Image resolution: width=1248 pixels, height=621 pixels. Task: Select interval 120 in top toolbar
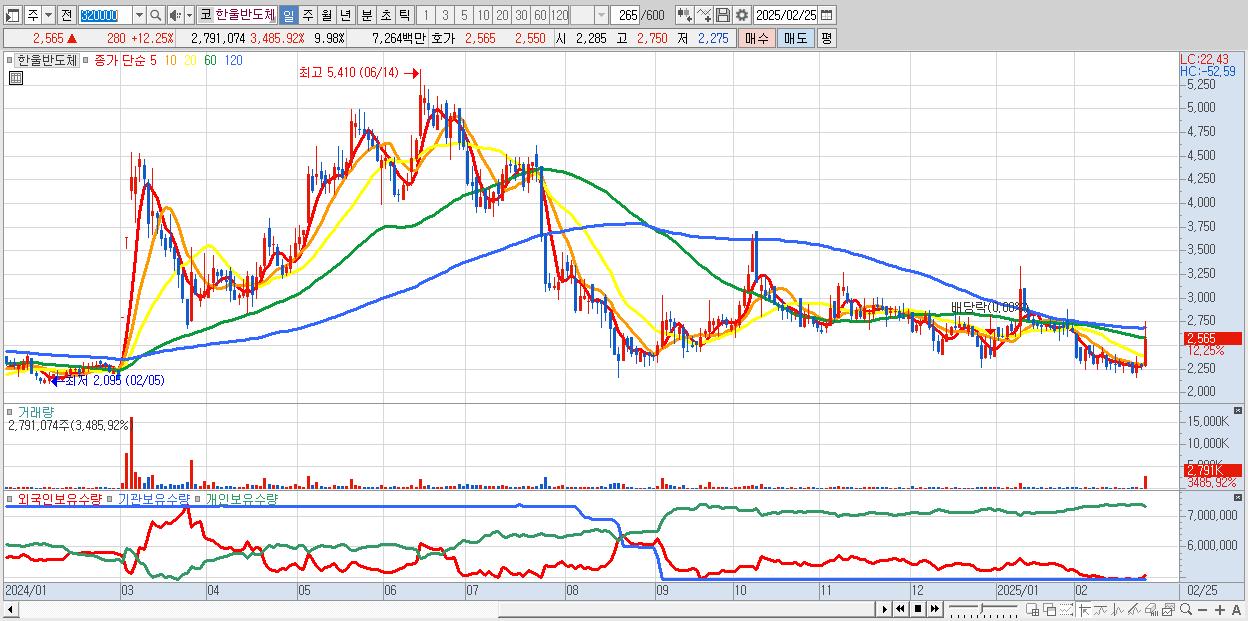559,15
